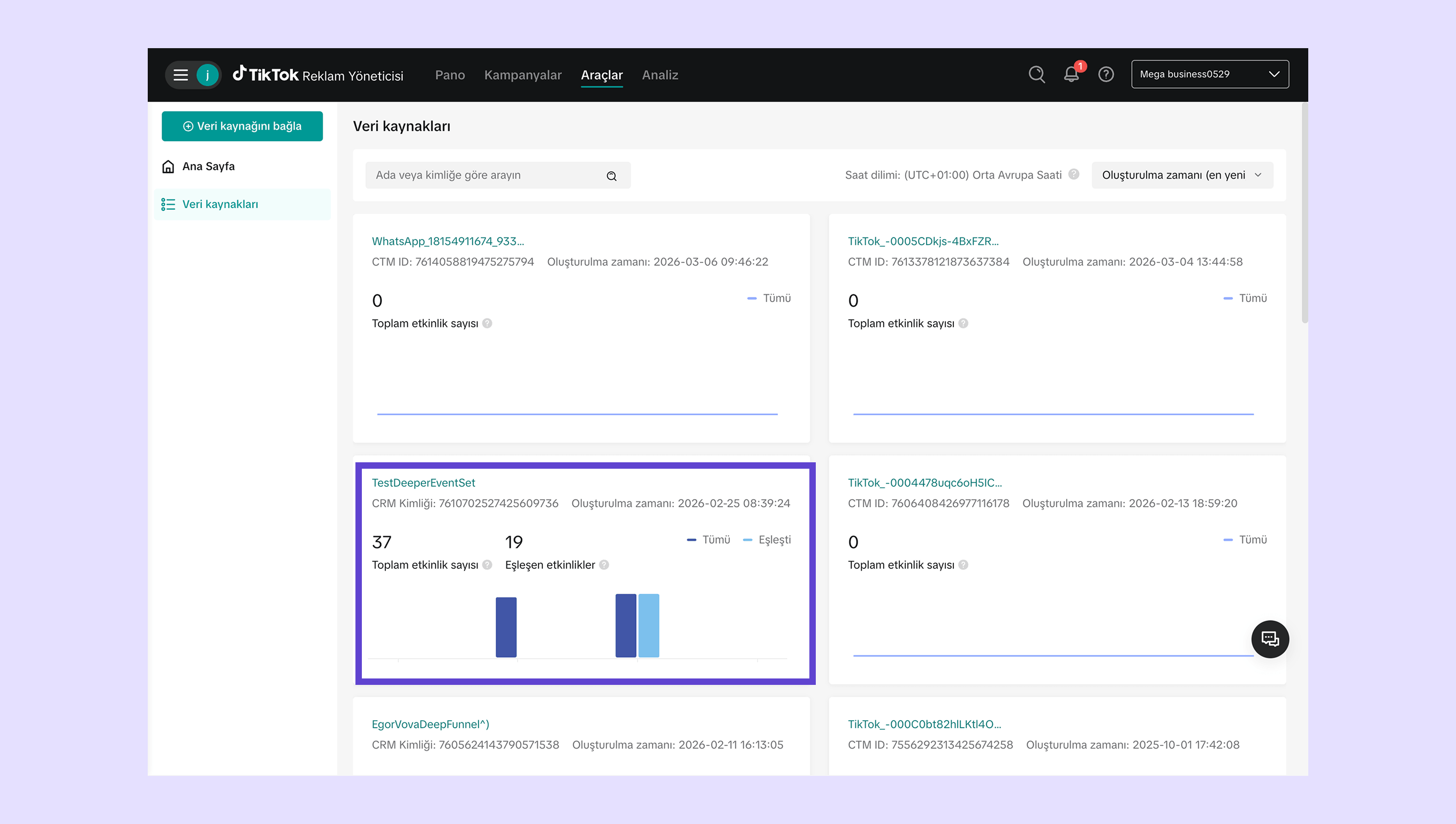Viewport: 1456px width, 824px height.
Task: Click the info icon beside Eşleşen etkinlikler
Action: 604,565
